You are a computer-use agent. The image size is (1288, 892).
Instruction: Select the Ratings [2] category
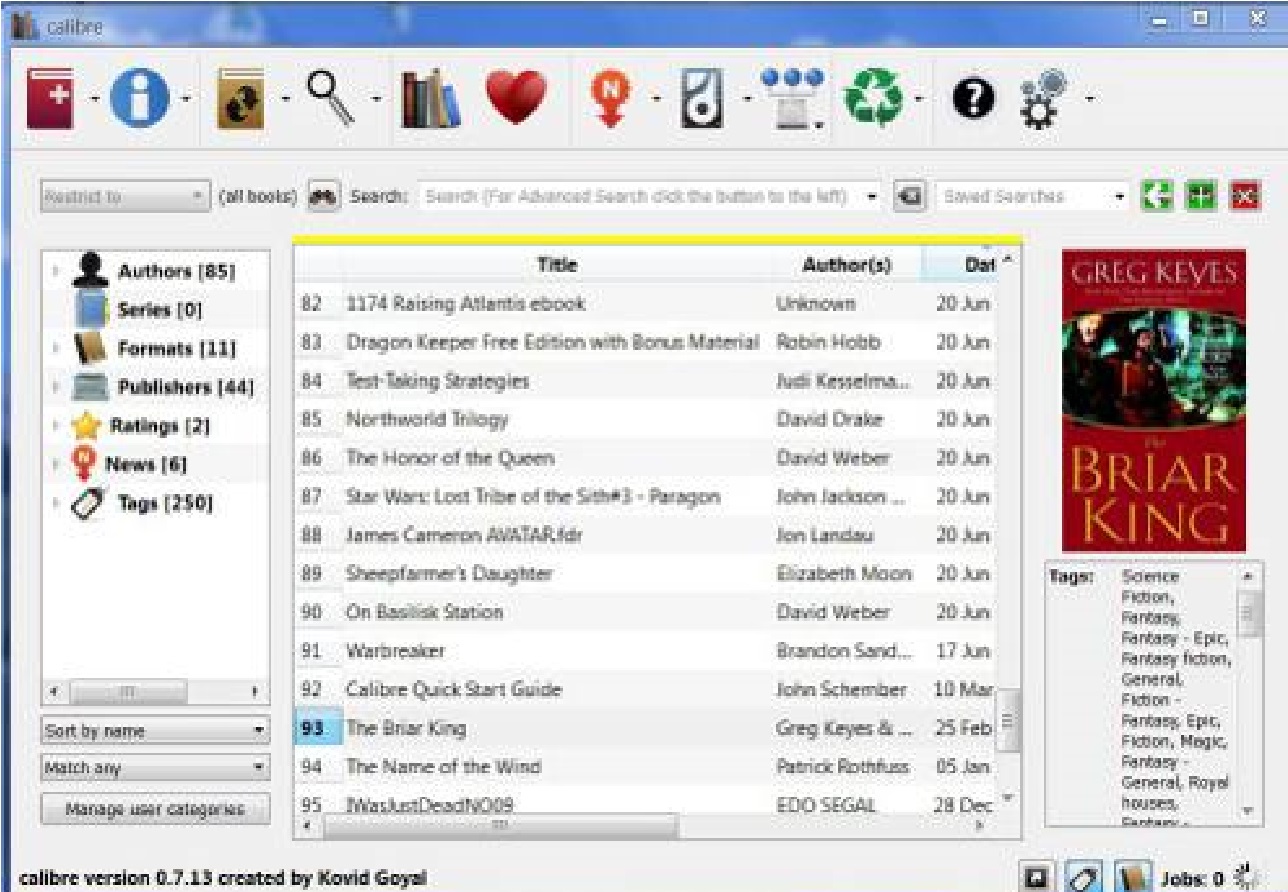click(x=159, y=426)
